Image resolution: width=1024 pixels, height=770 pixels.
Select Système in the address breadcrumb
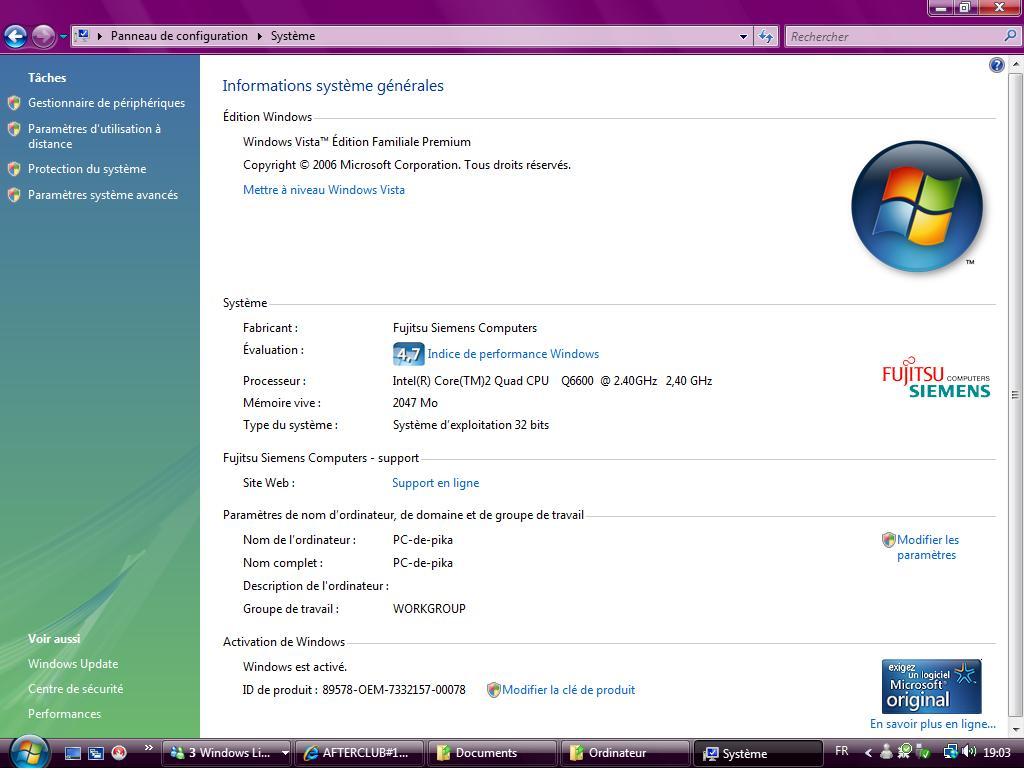pyautogui.click(x=293, y=36)
